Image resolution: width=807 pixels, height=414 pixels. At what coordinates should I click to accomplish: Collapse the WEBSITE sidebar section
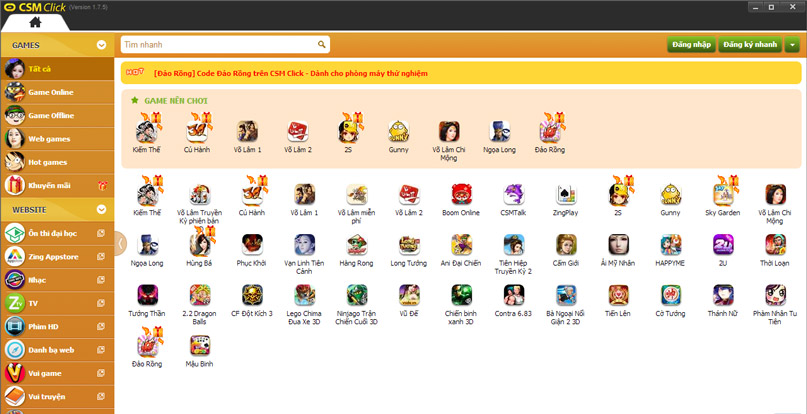[101, 209]
